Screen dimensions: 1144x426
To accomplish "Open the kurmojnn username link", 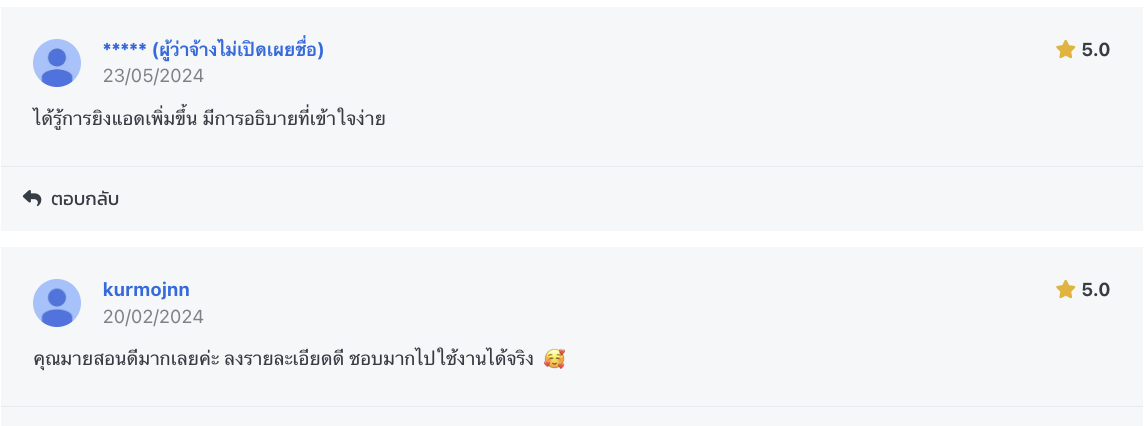I will (146, 290).
